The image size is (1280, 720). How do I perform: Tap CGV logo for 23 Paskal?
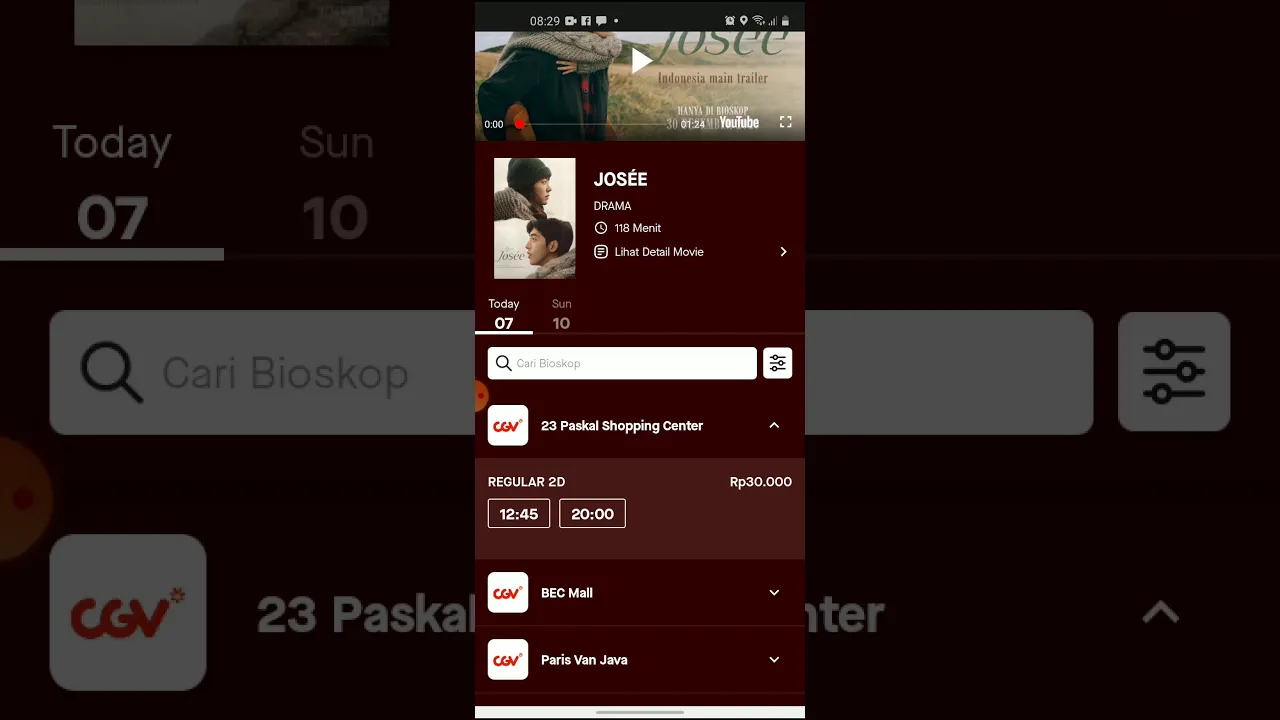point(508,425)
